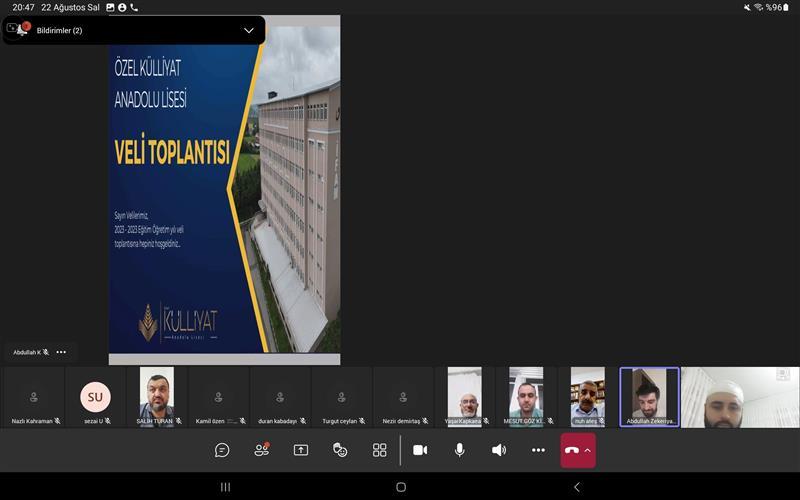The height and width of the screenshot is (500, 800).
Task: Open Android recent apps button
Action: tap(226, 487)
